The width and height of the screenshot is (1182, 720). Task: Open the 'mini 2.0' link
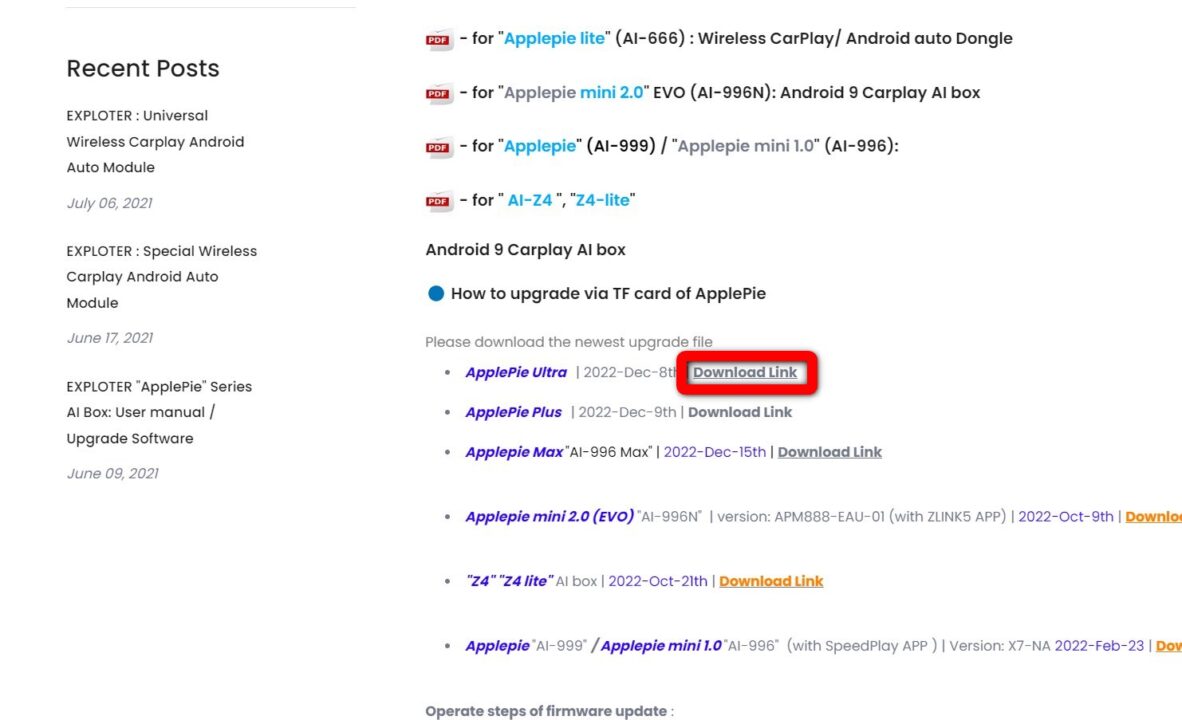pyautogui.click(x=611, y=93)
